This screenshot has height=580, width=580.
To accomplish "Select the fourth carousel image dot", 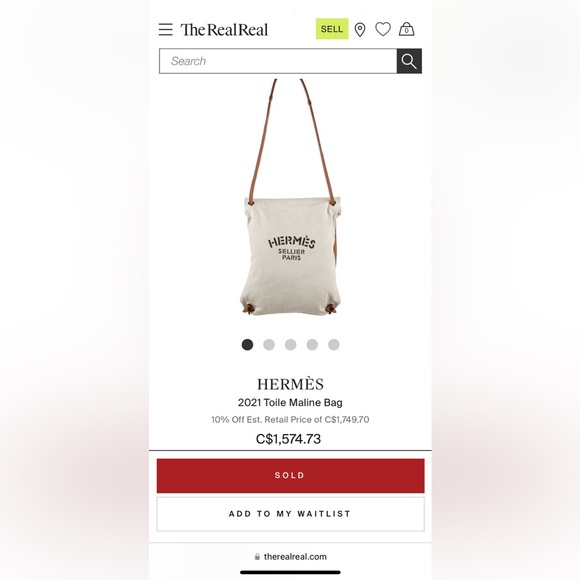I will (312, 345).
